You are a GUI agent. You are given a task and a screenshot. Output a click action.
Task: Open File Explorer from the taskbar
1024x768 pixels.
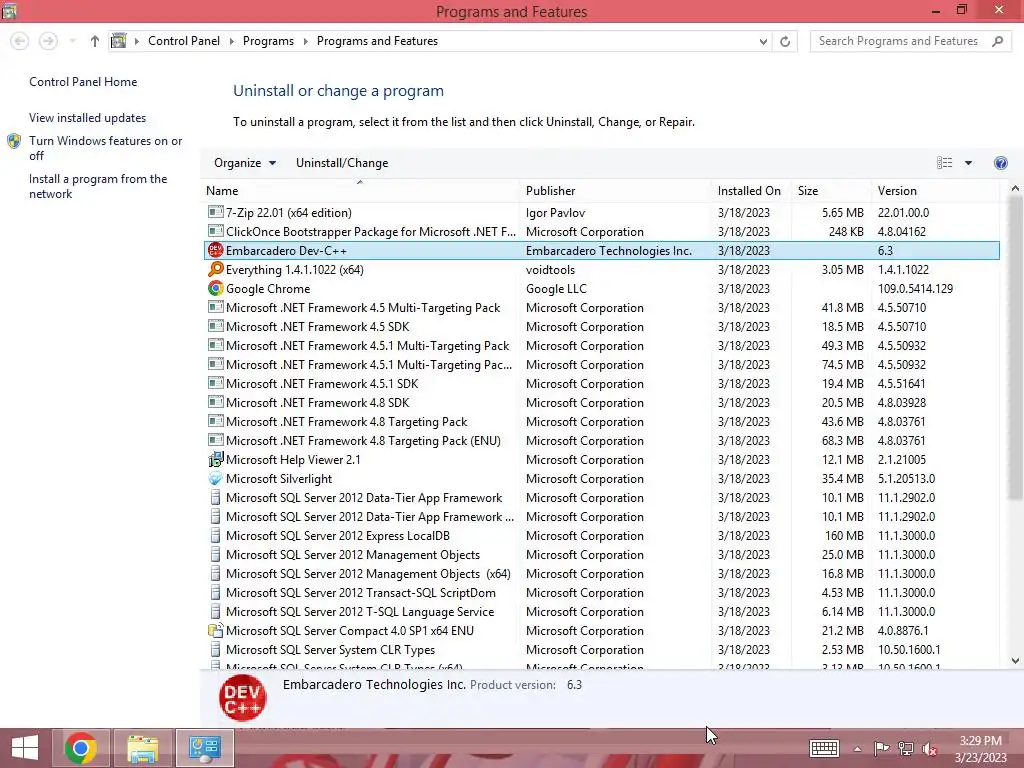tap(142, 748)
